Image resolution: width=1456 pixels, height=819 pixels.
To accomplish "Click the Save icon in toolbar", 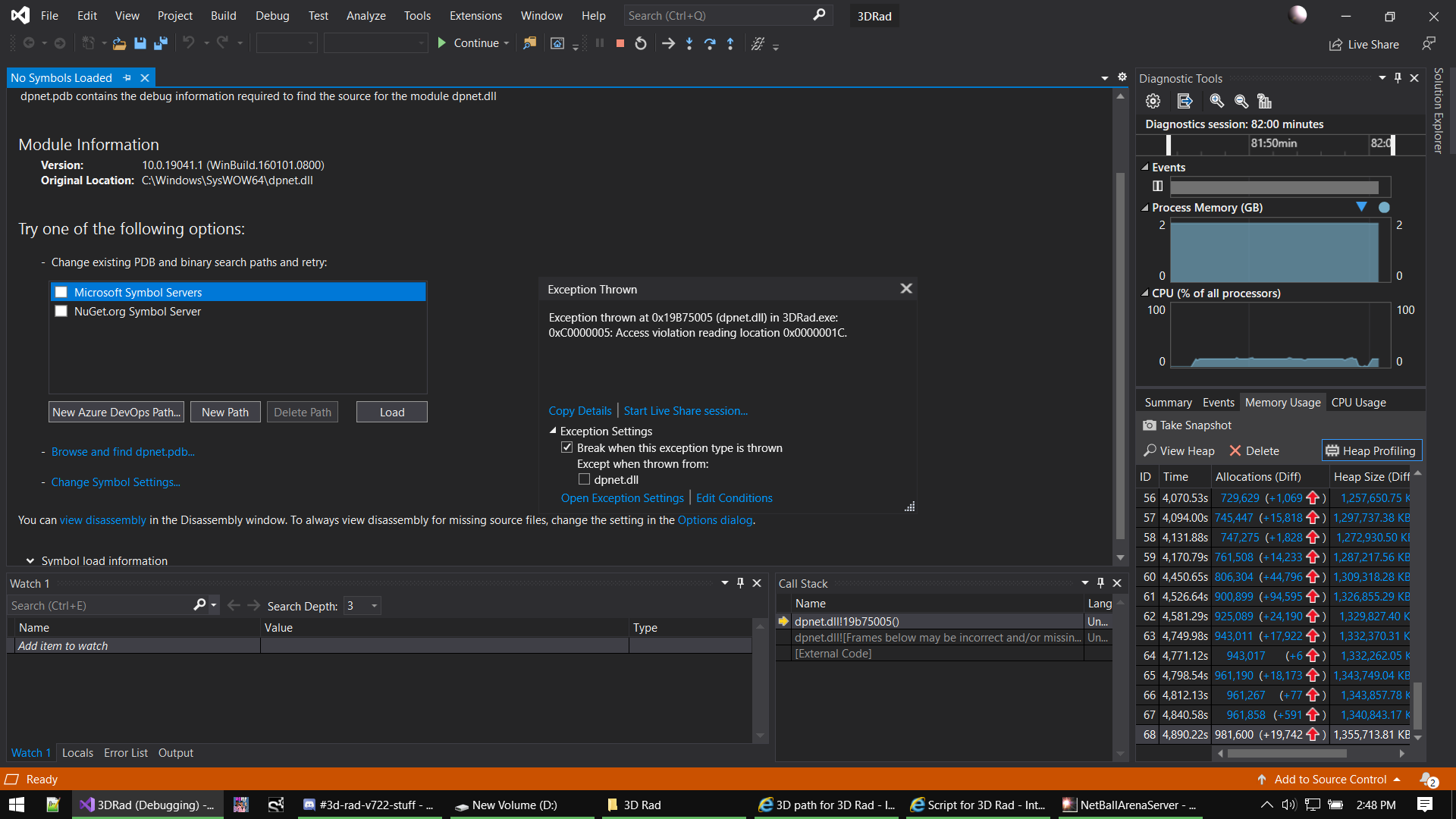I will click(x=140, y=44).
